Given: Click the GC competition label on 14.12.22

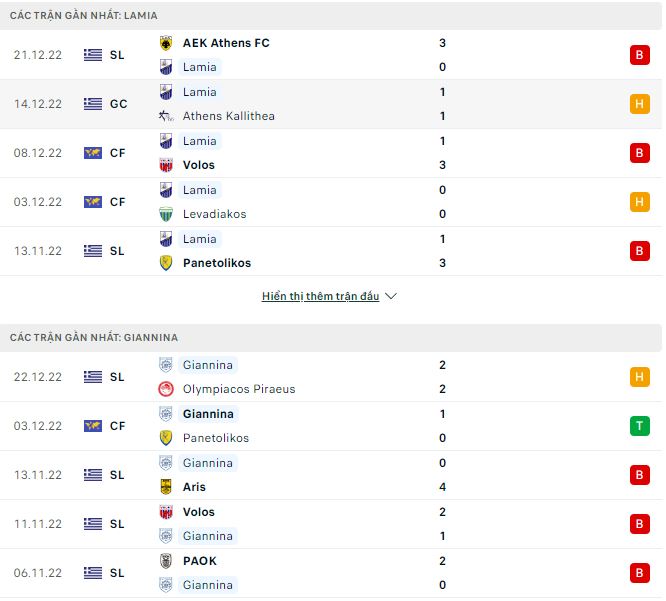Looking at the screenshot, I should click(x=117, y=104).
